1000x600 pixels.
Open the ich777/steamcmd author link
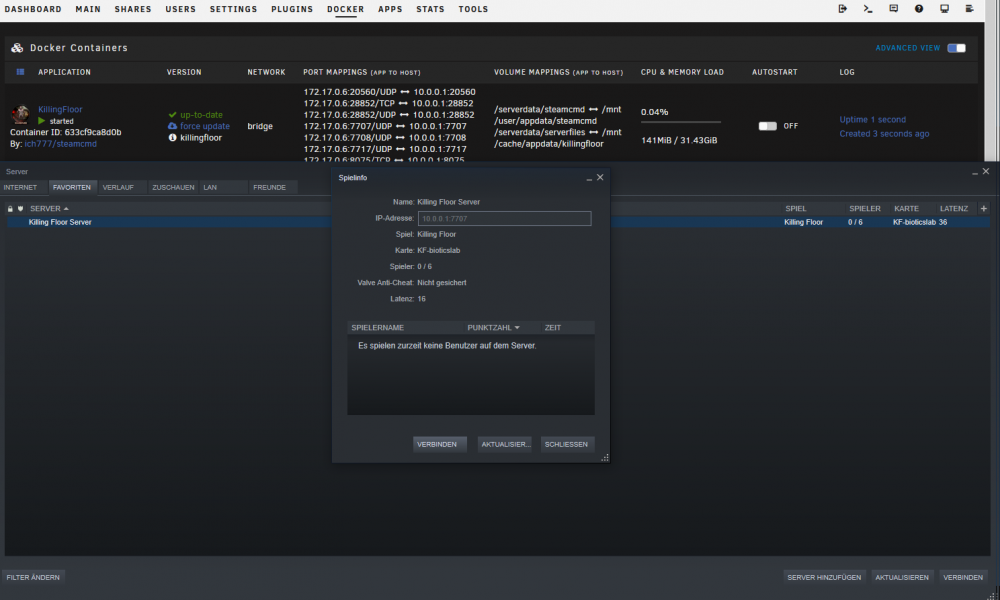click(x=61, y=144)
